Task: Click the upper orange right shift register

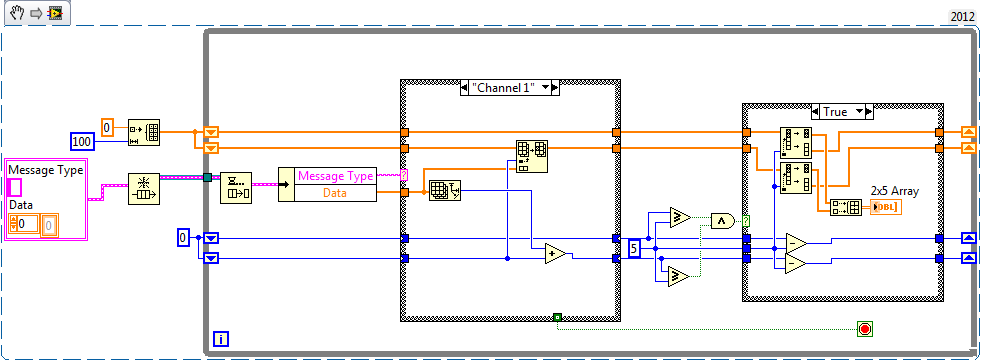Action: click(x=968, y=131)
